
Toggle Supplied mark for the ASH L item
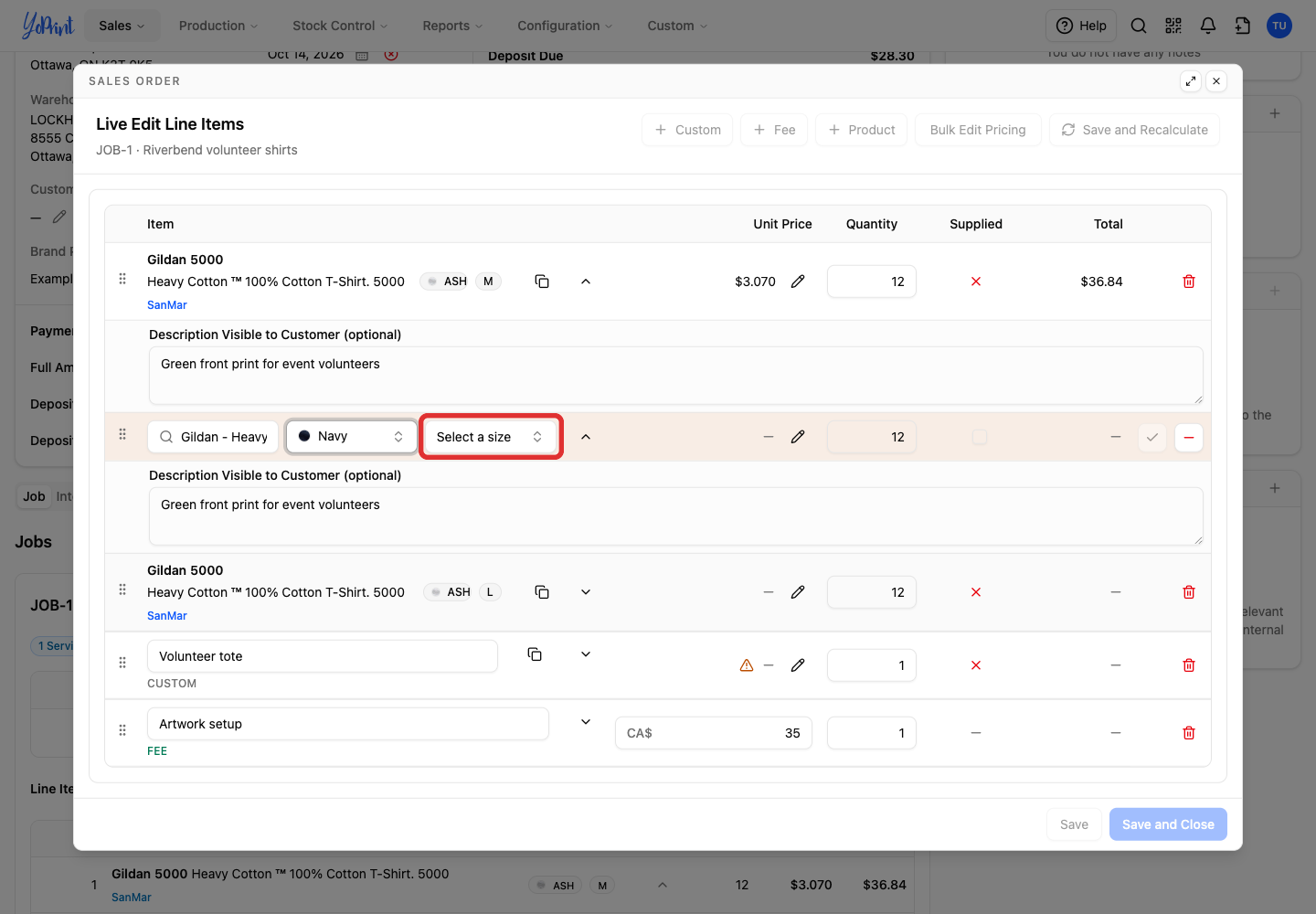(x=976, y=592)
